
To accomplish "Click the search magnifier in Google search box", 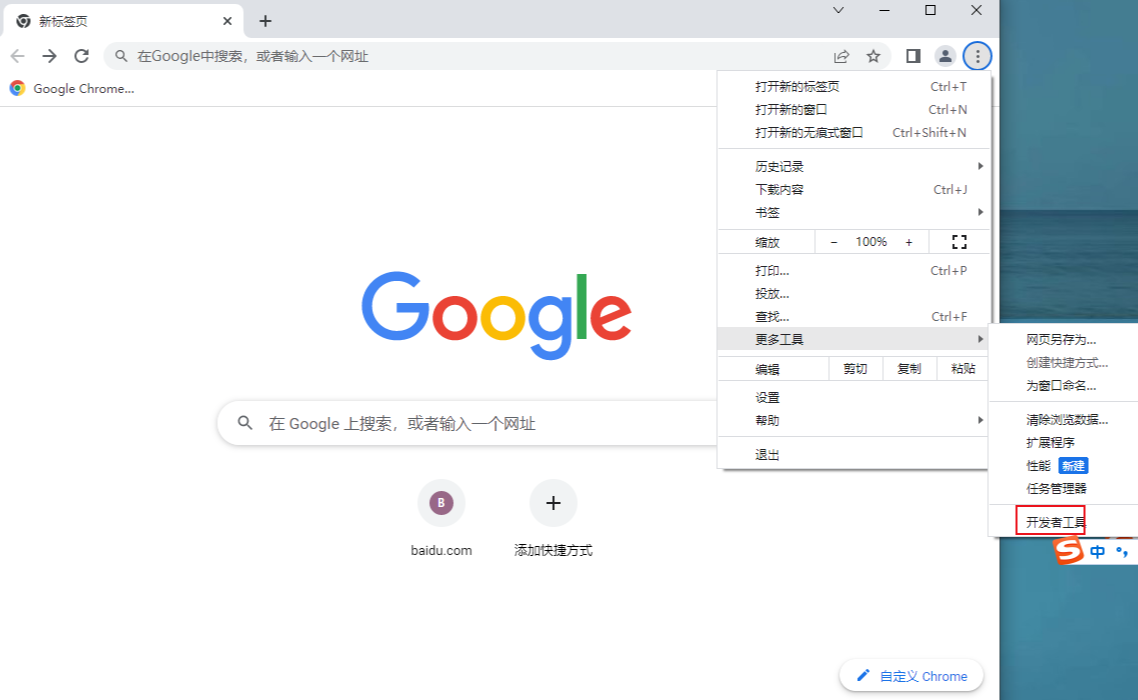I will click(x=245, y=423).
